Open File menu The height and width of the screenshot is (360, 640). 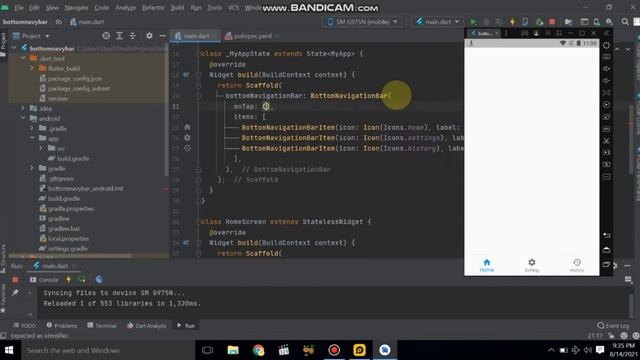click(19, 8)
